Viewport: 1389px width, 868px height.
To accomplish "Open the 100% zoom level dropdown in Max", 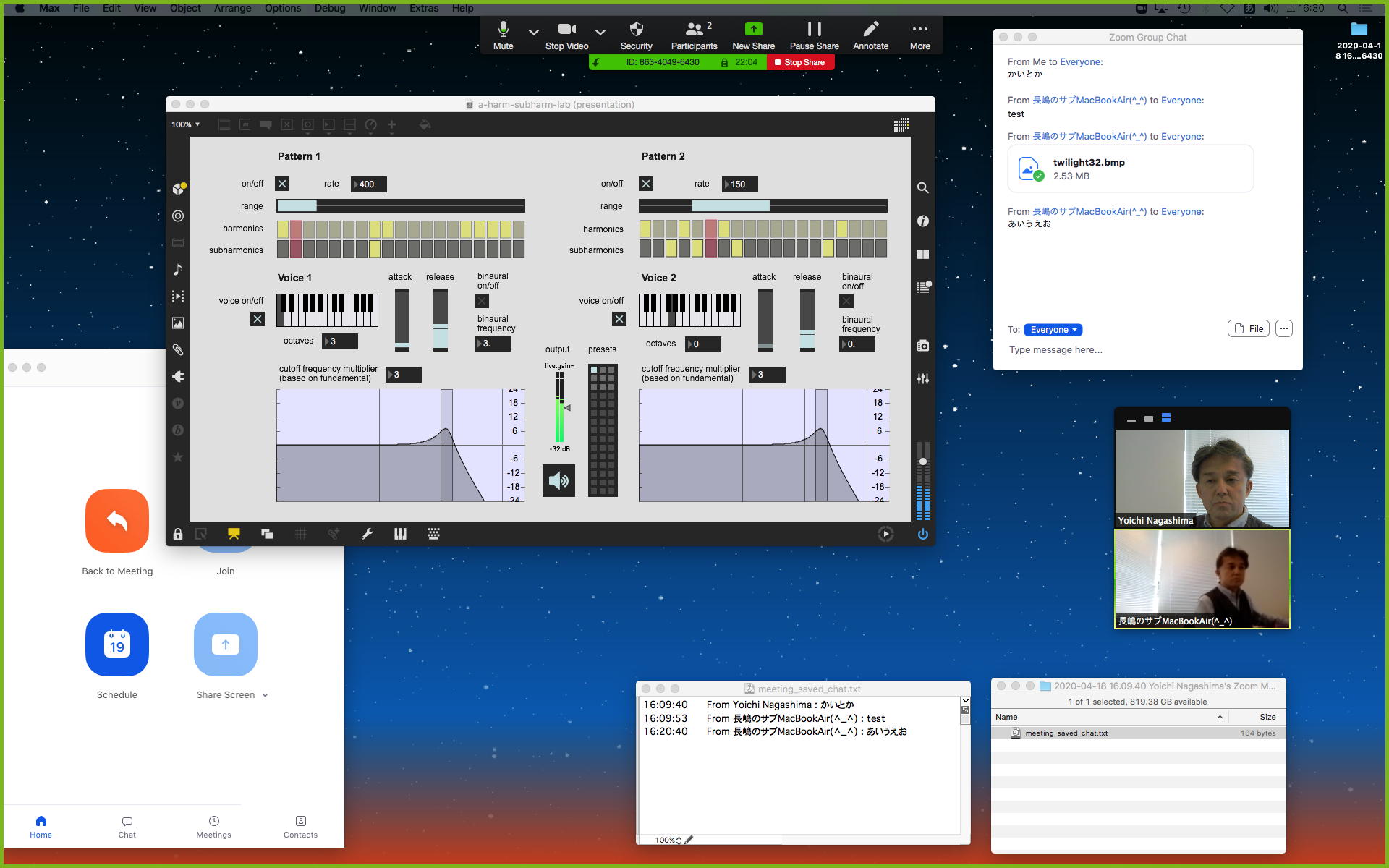I will point(186,124).
